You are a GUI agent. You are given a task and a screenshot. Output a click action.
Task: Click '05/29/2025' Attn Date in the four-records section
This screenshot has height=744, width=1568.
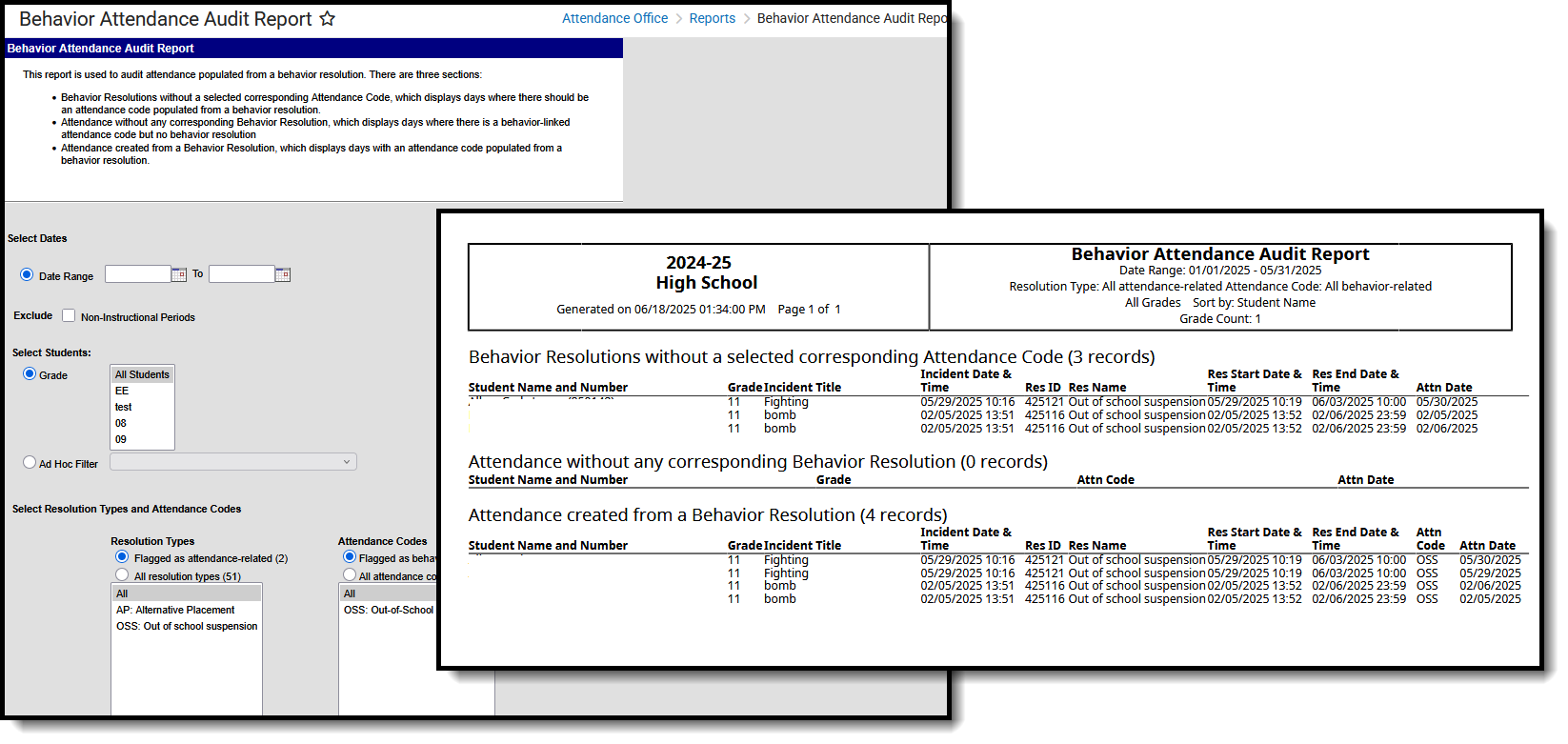(1490, 573)
